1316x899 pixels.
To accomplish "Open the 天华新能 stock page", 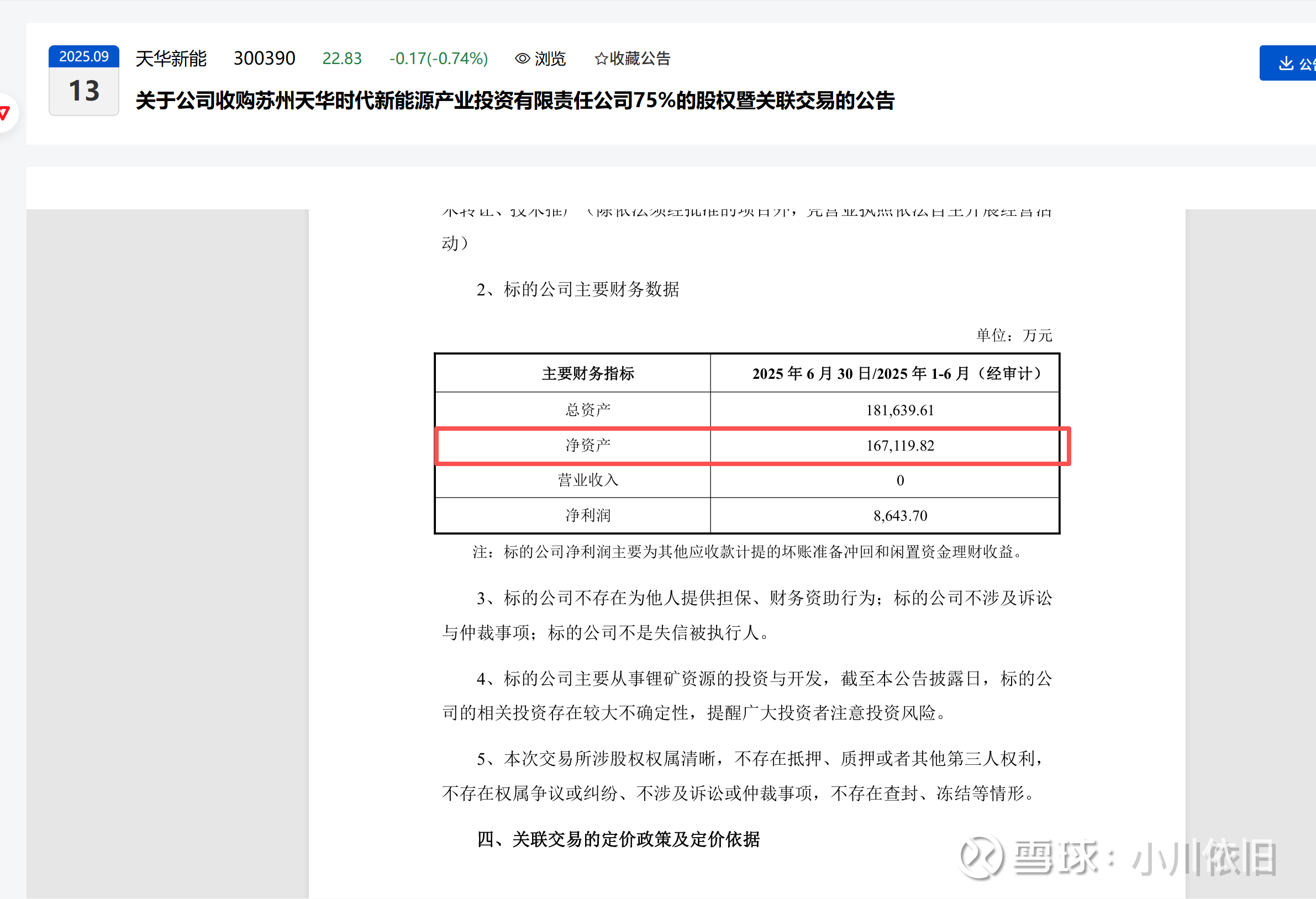I will [171, 59].
